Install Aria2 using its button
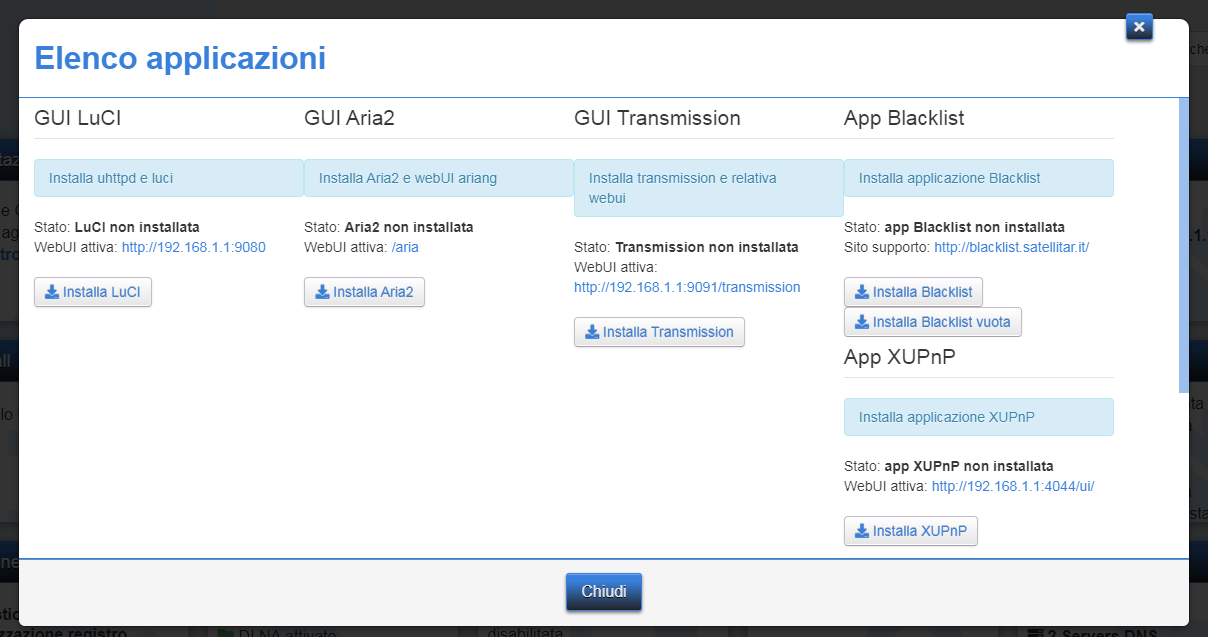This screenshot has height=637, width=1208. pyautogui.click(x=364, y=292)
